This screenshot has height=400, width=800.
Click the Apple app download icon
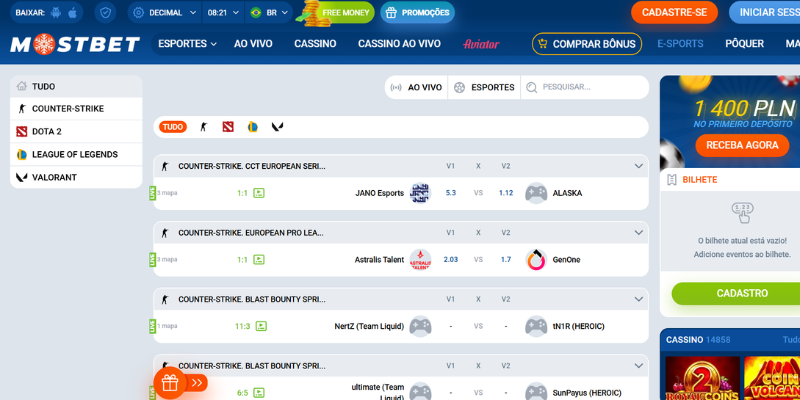[71, 13]
